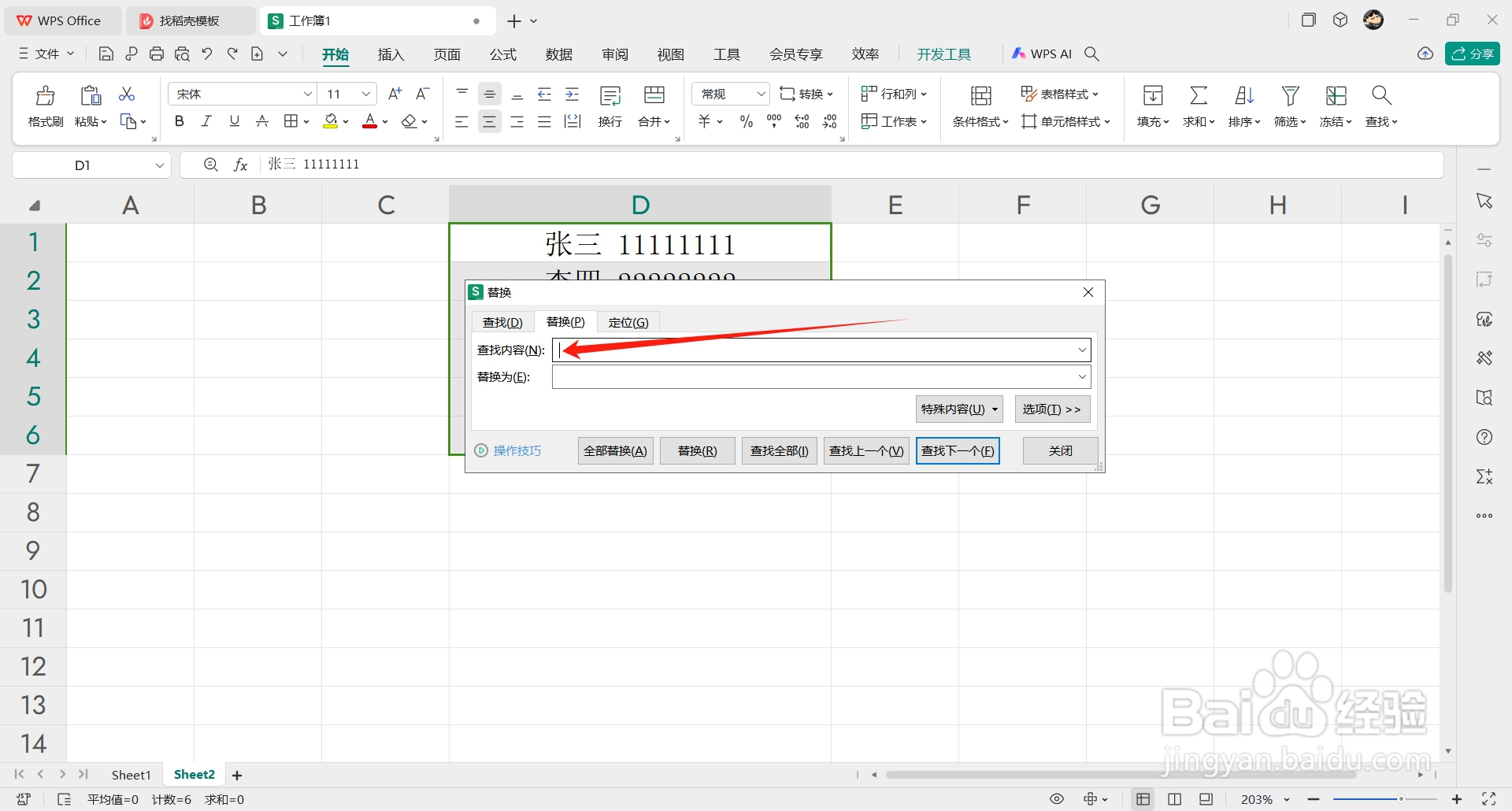This screenshot has width=1512, height=811.
Task: Click the Find (查找) magnifier icon
Action: coord(1381,96)
